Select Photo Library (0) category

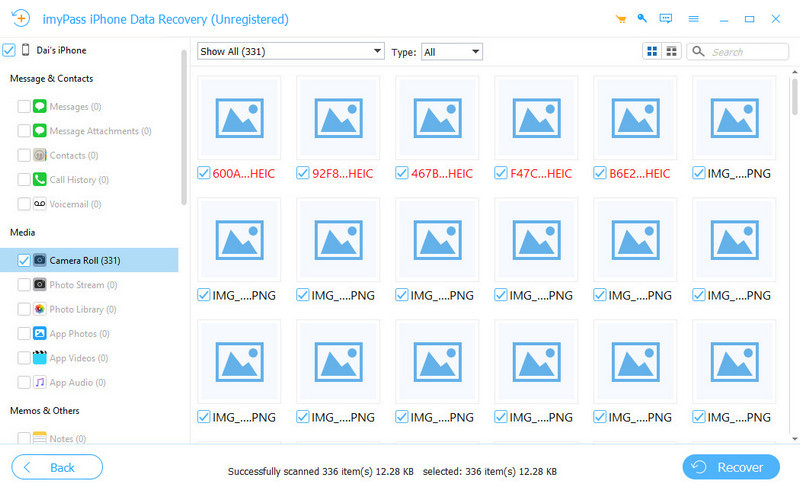coord(83,309)
